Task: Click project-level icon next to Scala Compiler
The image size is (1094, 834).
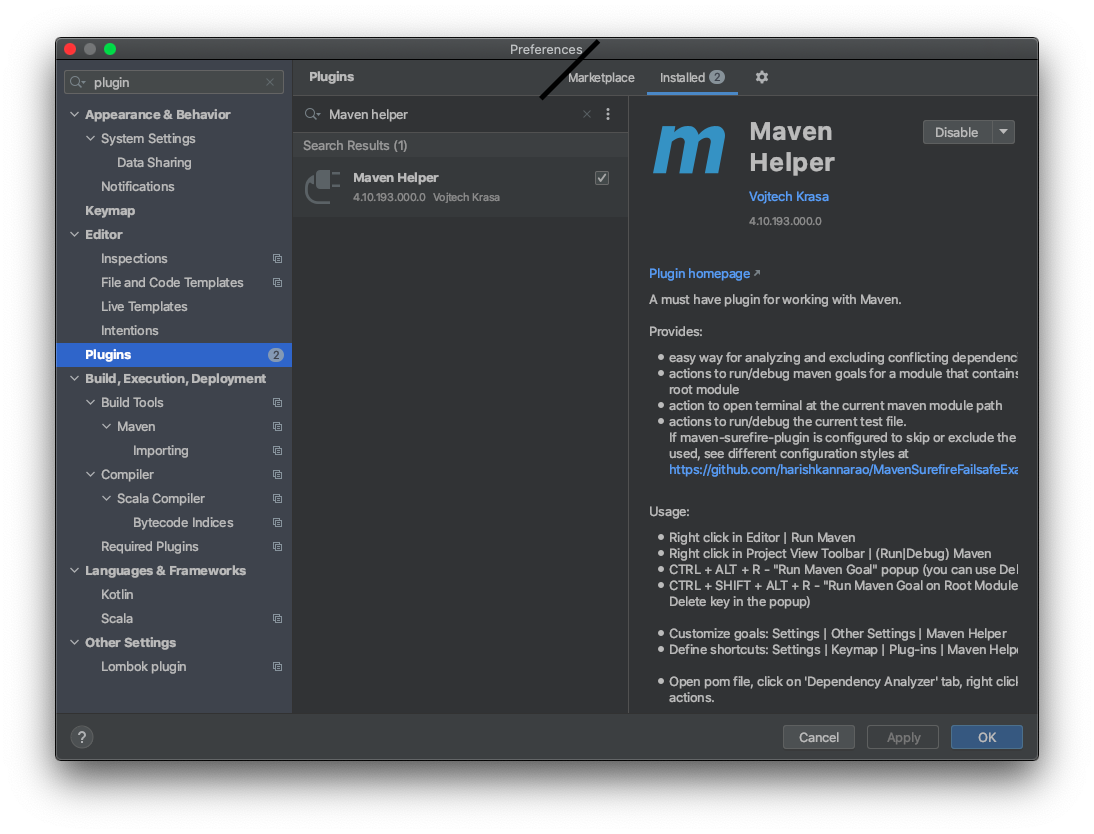Action: [277, 499]
